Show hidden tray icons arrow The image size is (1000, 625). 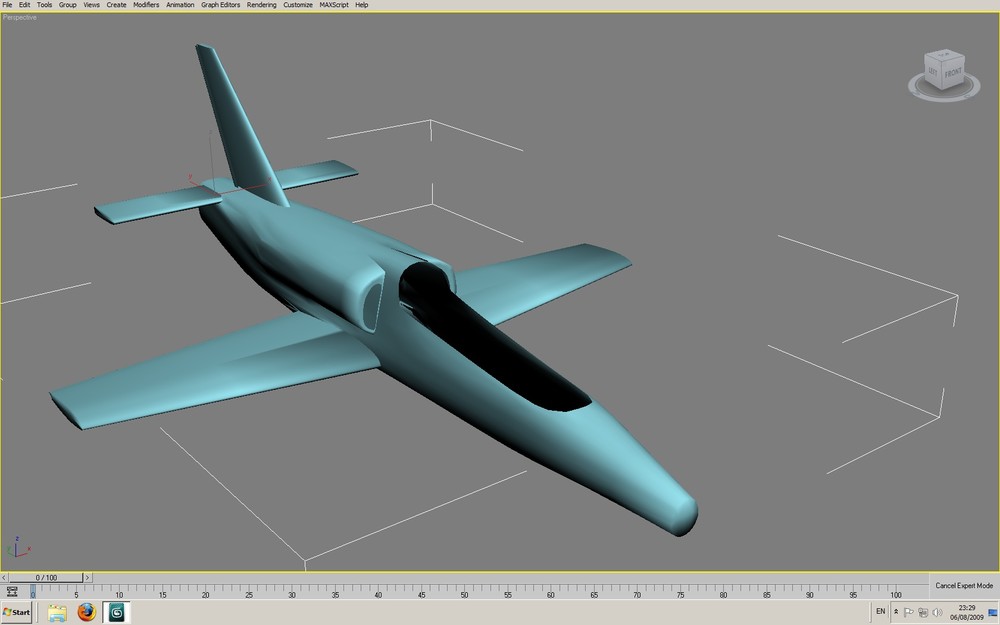point(896,612)
